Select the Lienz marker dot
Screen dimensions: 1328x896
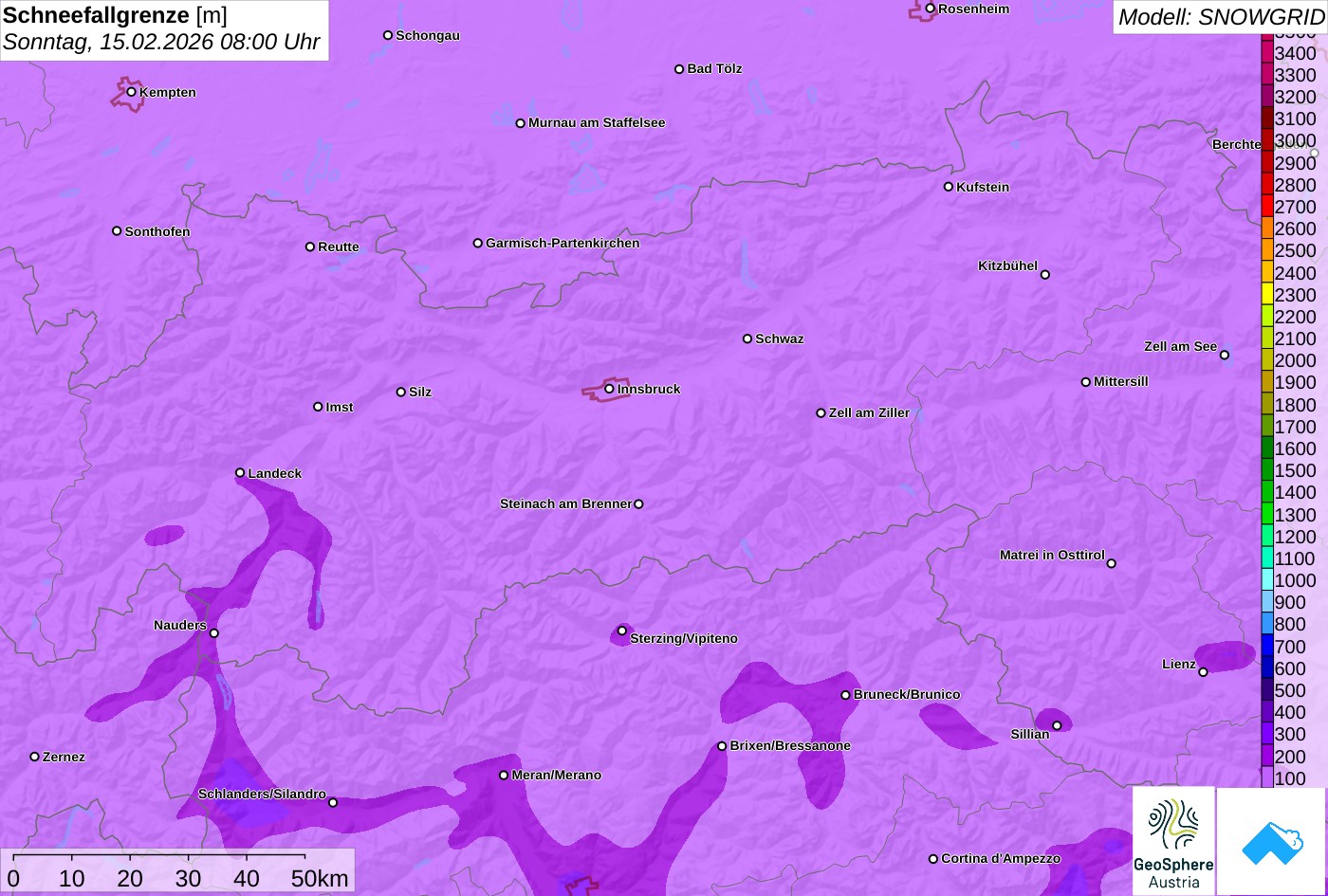point(1203,672)
